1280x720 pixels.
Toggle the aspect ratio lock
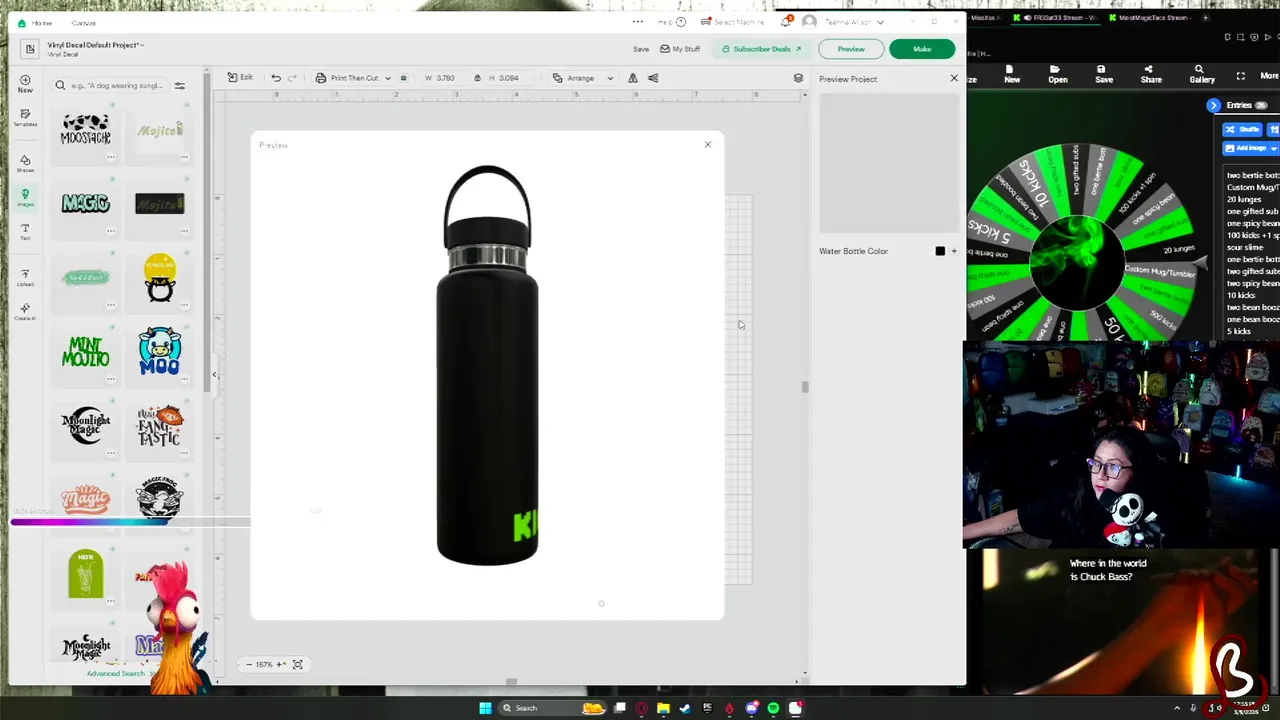[x=477, y=78]
